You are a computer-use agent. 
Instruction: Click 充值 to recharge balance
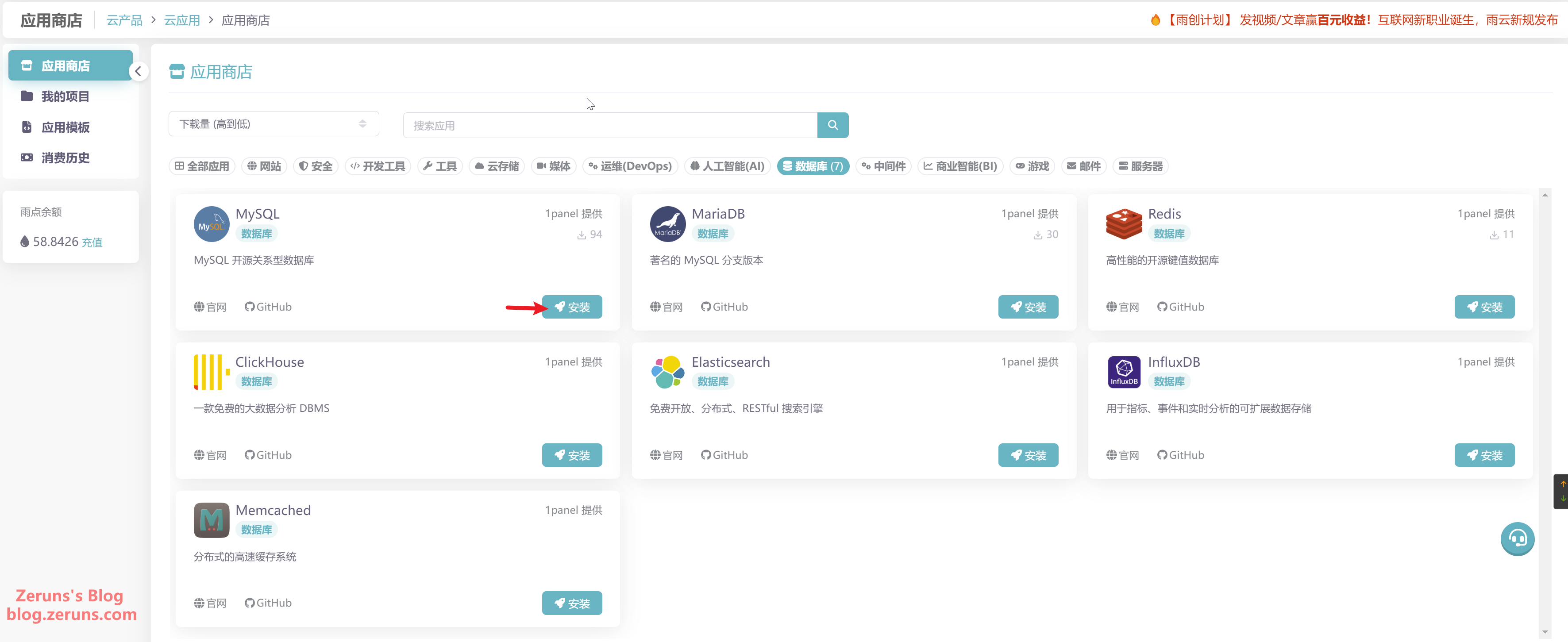click(92, 242)
